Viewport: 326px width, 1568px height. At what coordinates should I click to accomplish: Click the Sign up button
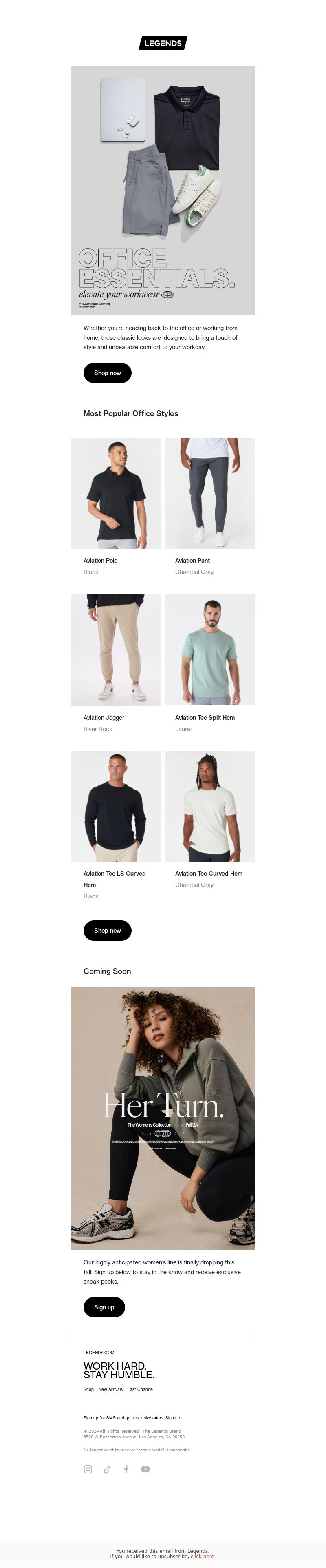click(104, 1307)
